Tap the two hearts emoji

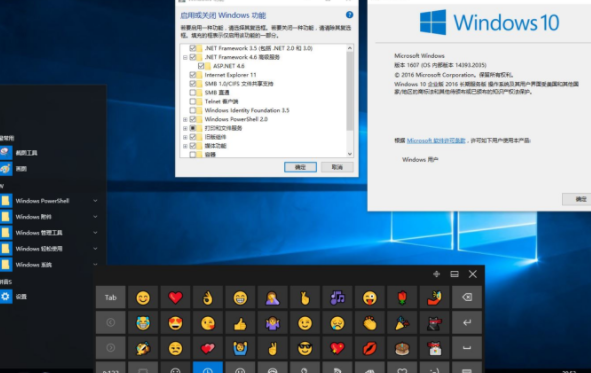point(208,348)
